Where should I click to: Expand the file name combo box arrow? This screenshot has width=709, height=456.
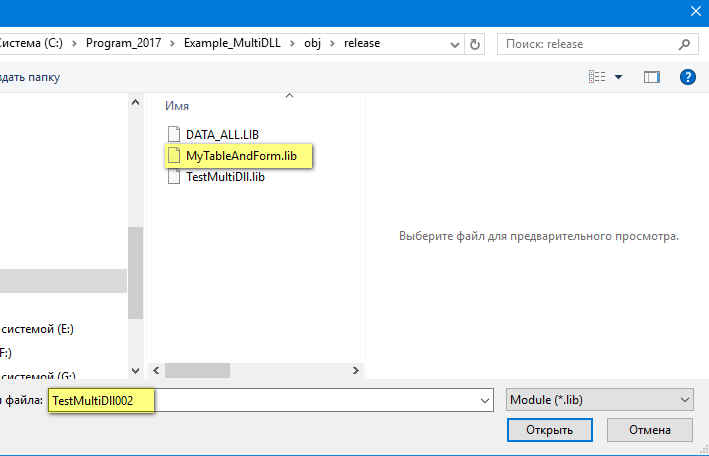click(485, 400)
